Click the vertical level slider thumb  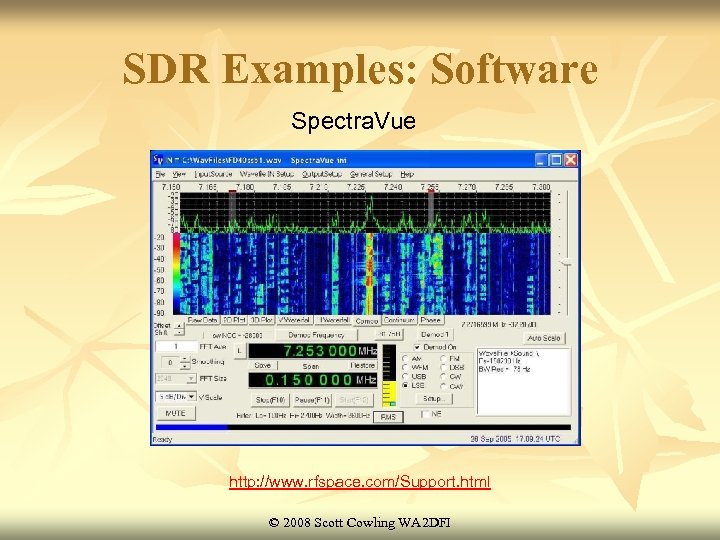point(568,262)
